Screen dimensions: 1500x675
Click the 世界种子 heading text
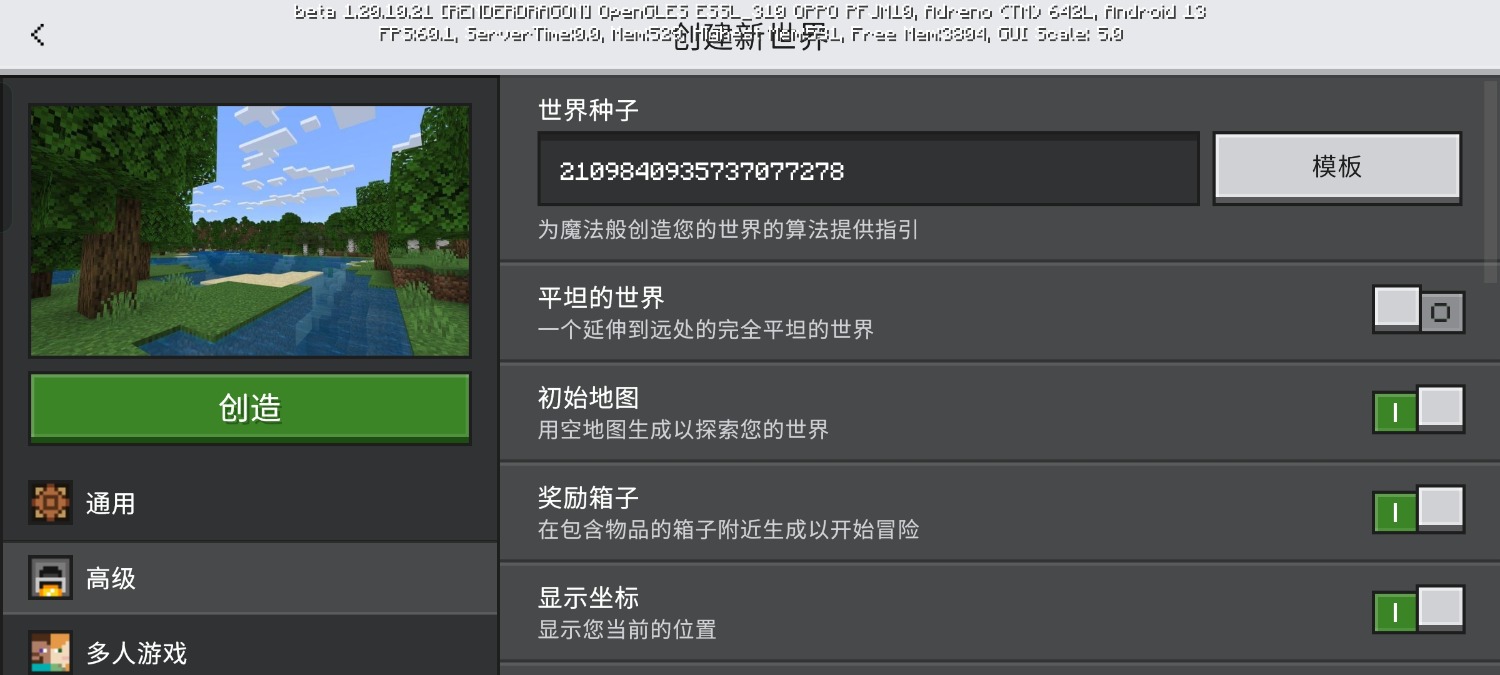point(588,110)
